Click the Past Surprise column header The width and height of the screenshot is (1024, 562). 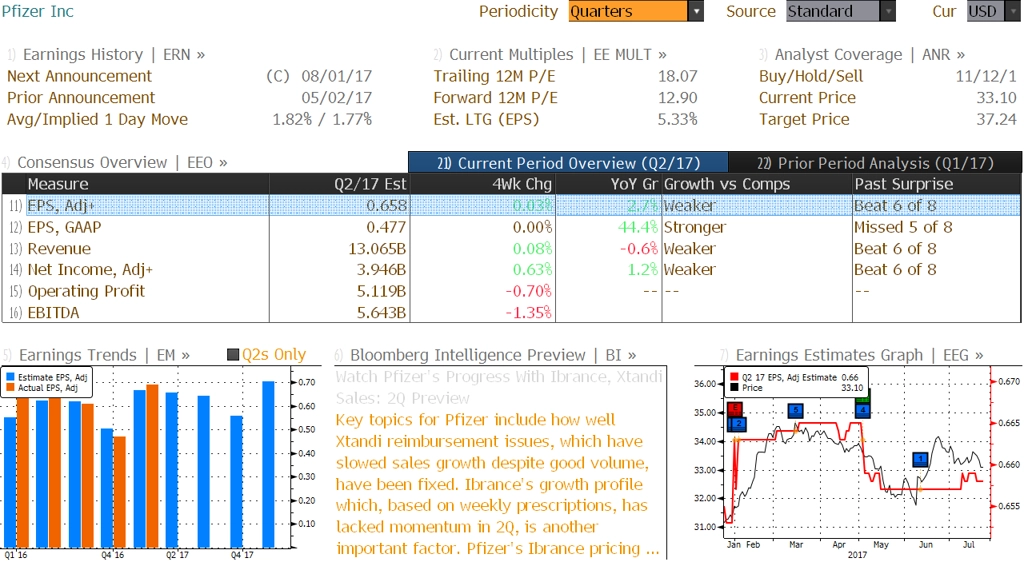936,184
